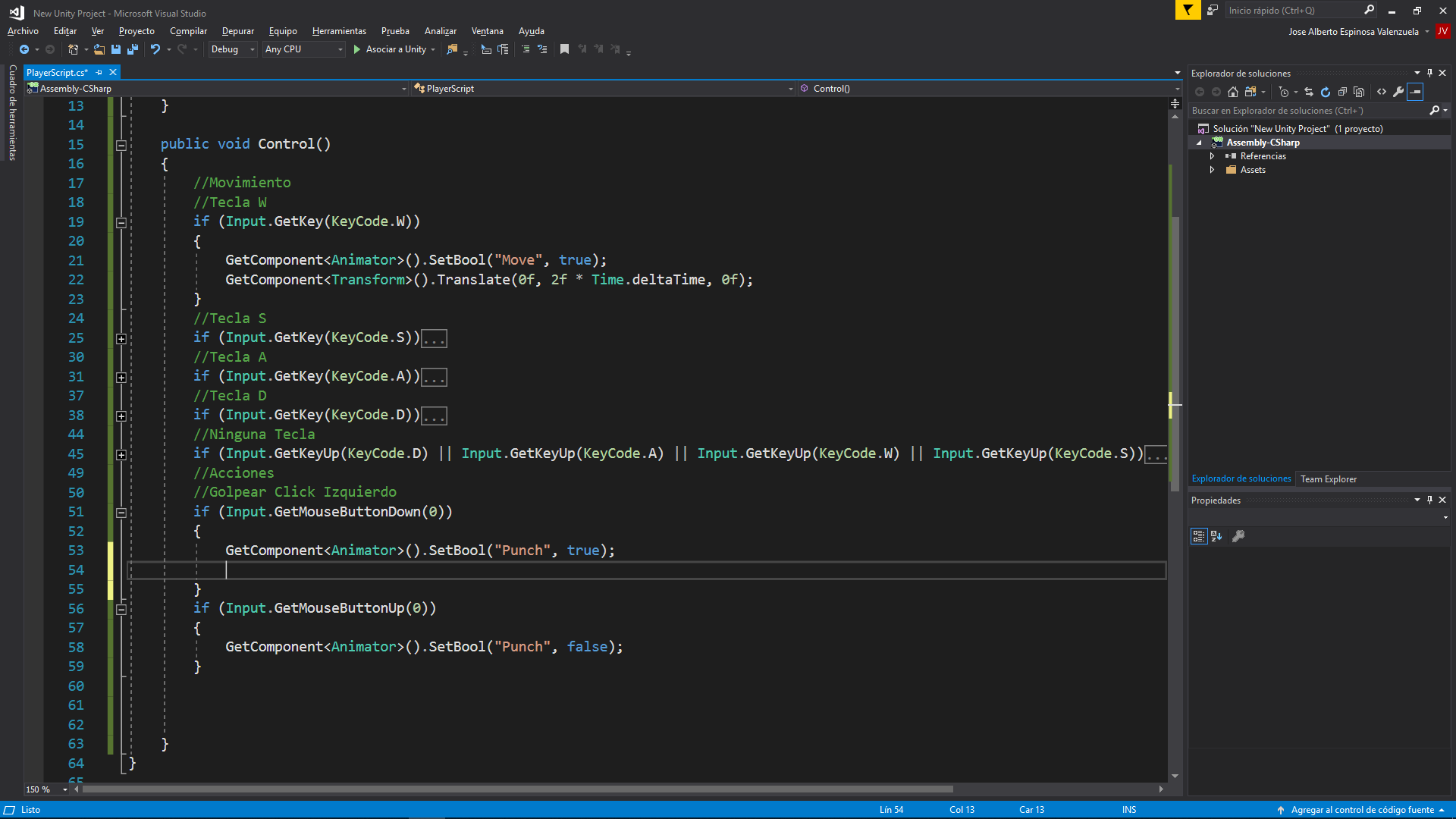This screenshot has height=819, width=1456.
Task: Click the Open File folder icon
Action: [99, 49]
